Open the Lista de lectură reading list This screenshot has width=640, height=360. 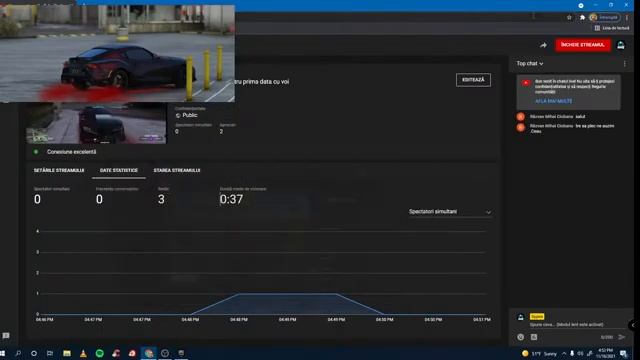click(611, 28)
